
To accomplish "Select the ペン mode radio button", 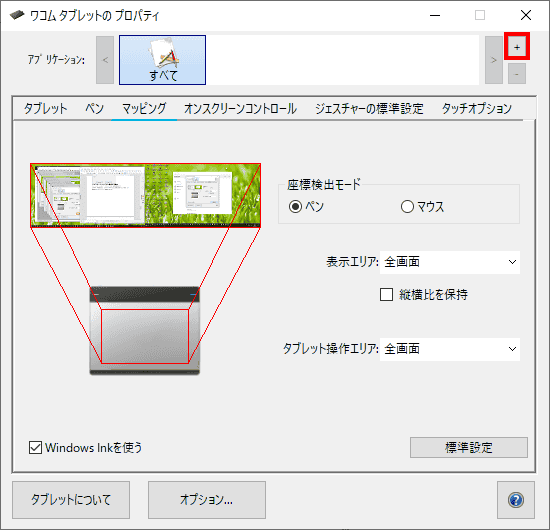I will (295, 207).
